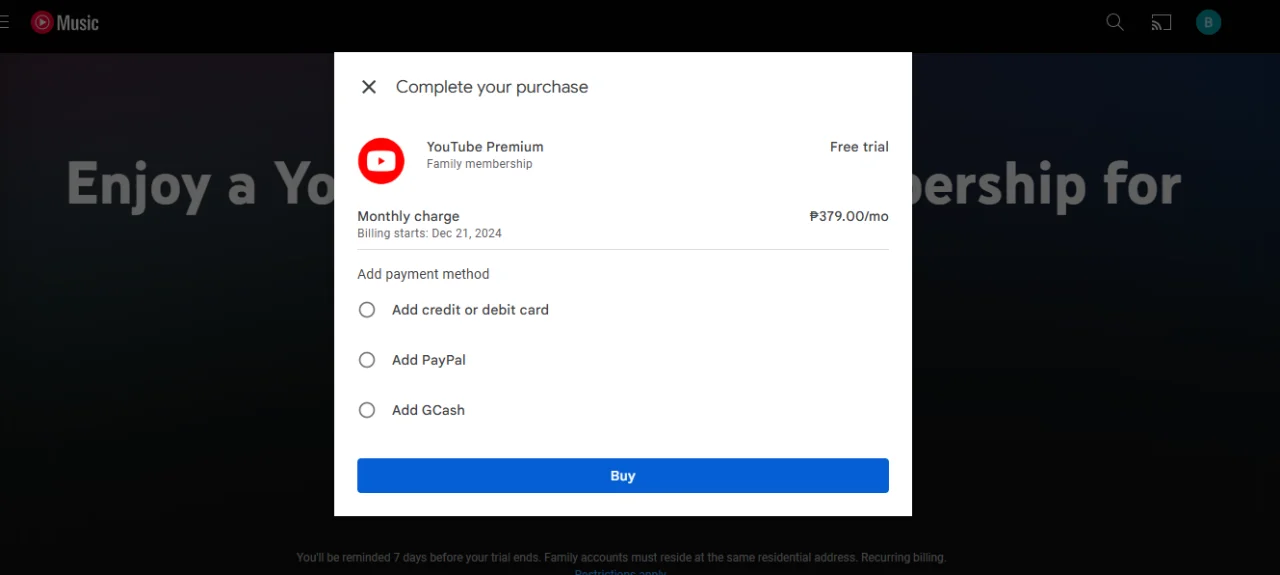Close the Complete your purchase dialog
Image resolution: width=1280 pixels, height=575 pixels.
tap(369, 87)
